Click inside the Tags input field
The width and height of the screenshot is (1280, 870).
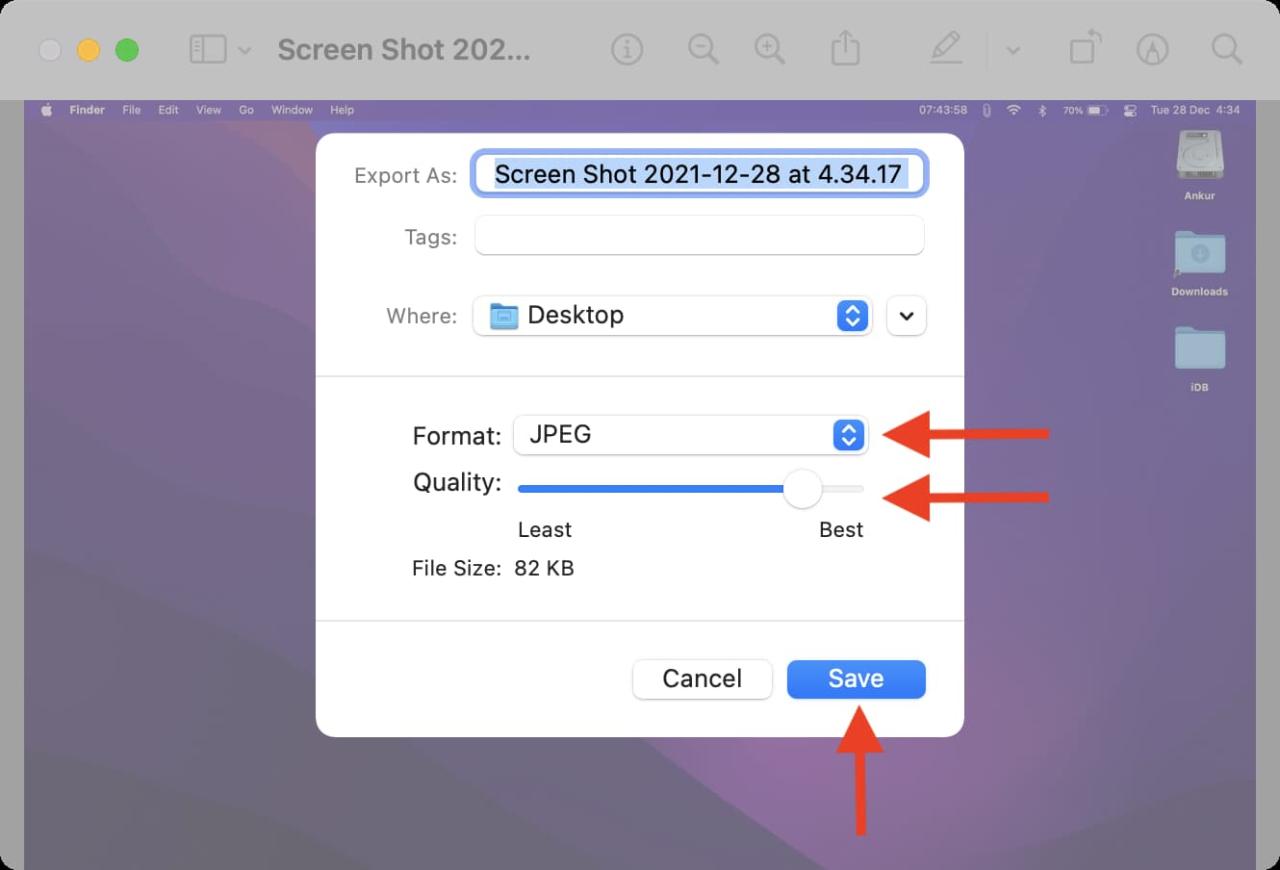click(699, 236)
